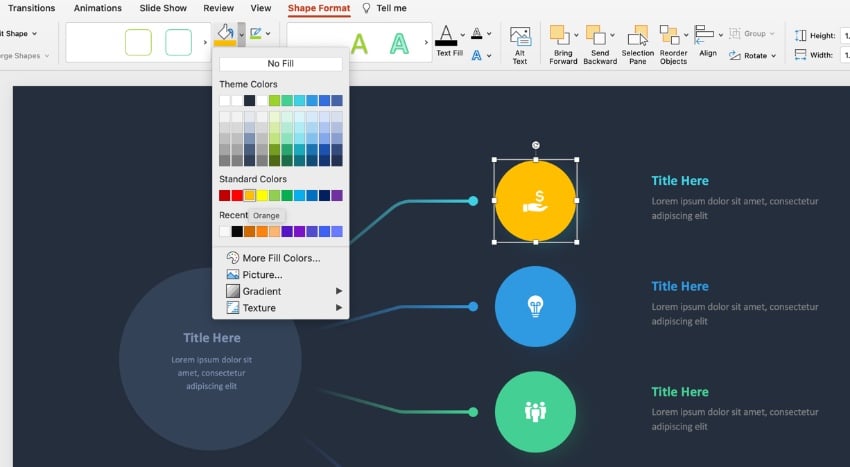Select the blue lightbulb circle shape
This screenshot has width=850, height=467.
tap(535, 306)
